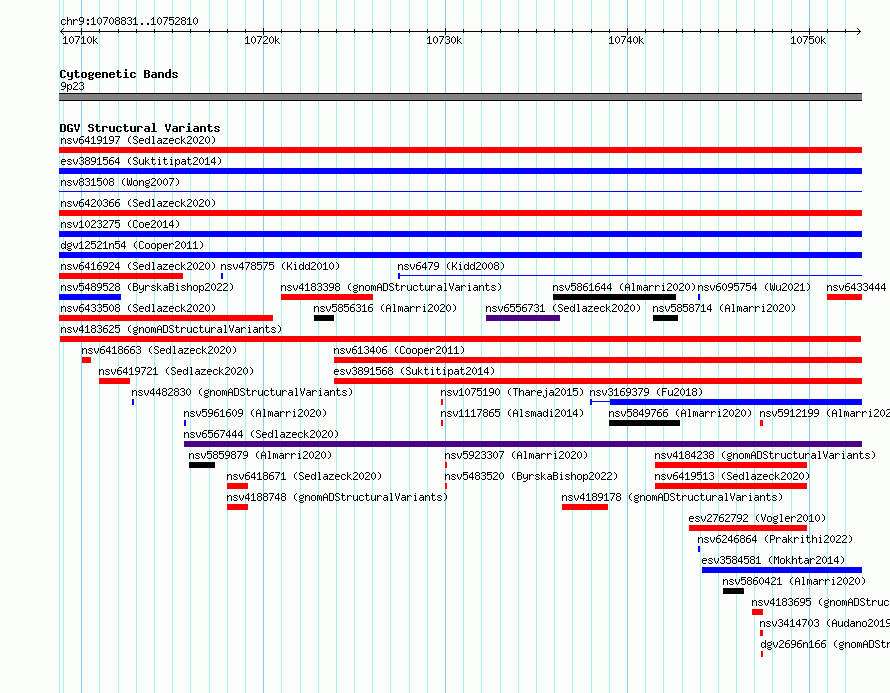Screen dimensions: 890x693
Task: Click the nsv5859879 (Almarri2020) label
Action: click(260, 455)
